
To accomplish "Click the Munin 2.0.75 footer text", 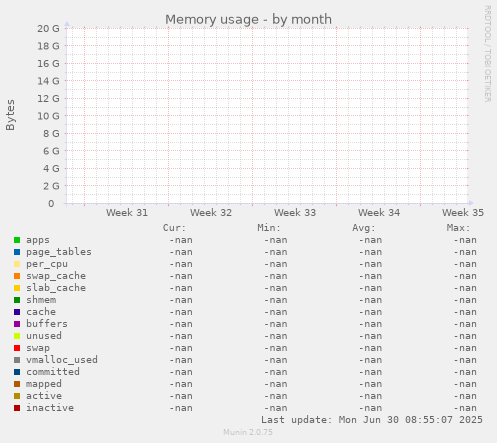I will click(248, 432).
